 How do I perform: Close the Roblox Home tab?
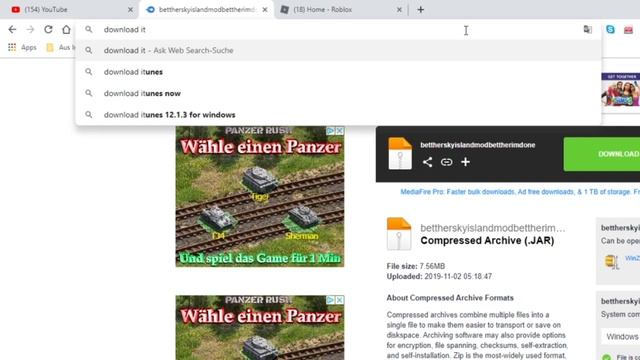click(399, 9)
